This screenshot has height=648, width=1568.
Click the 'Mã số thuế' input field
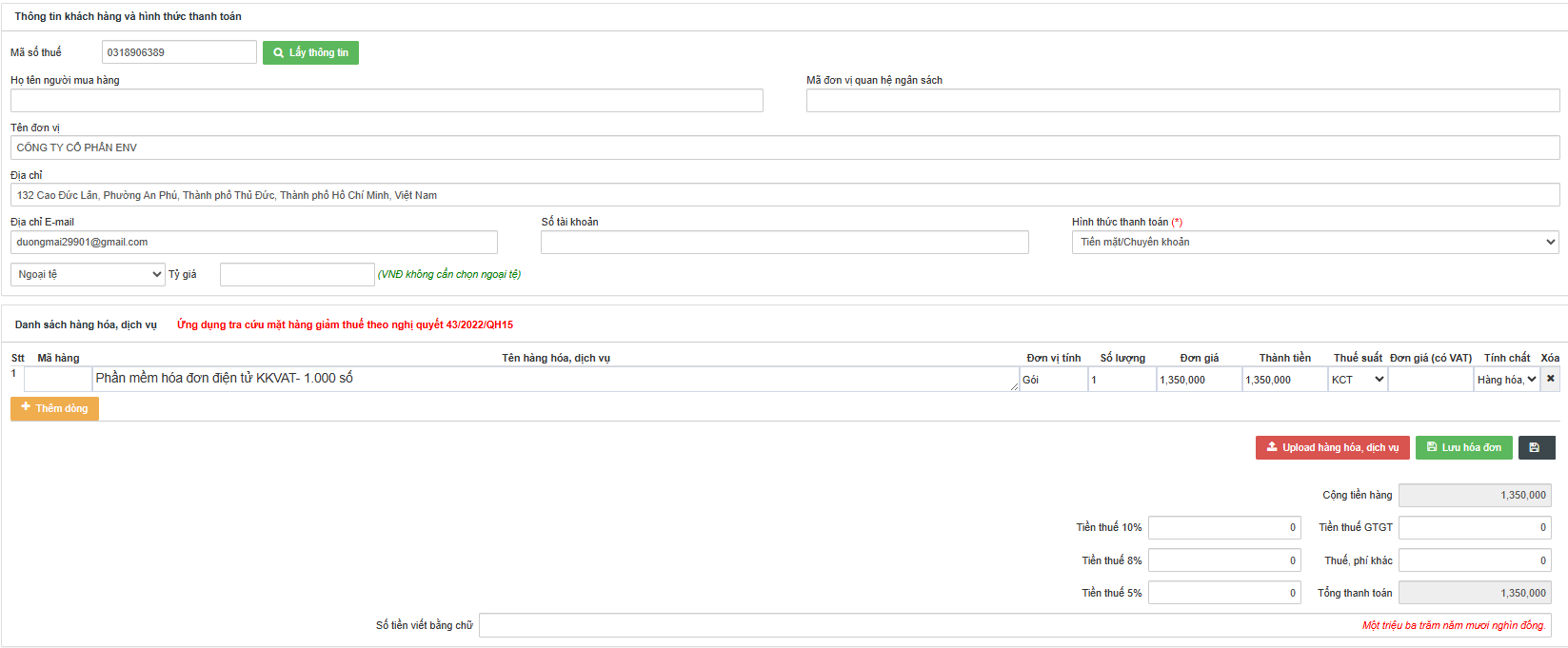pyautogui.click(x=179, y=52)
